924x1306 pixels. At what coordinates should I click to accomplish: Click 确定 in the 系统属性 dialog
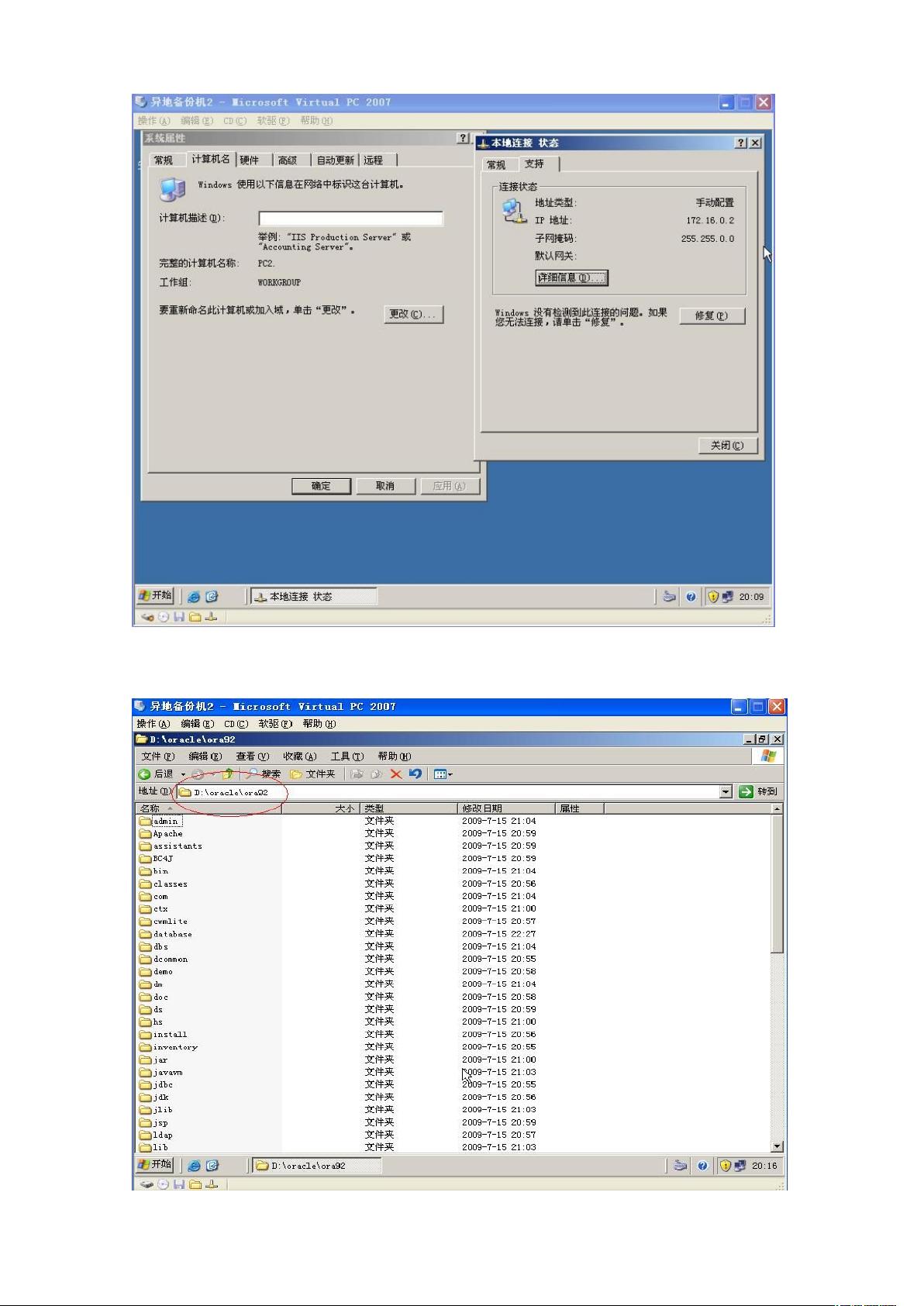tap(321, 486)
